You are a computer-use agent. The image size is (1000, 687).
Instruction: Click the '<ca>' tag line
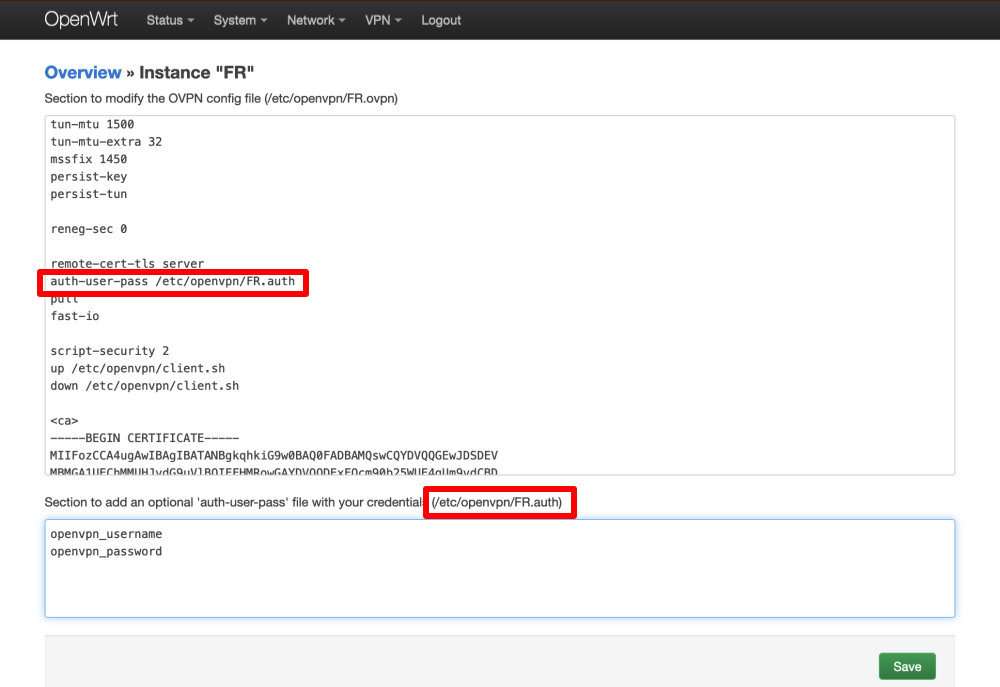click(x=64, y=421)
